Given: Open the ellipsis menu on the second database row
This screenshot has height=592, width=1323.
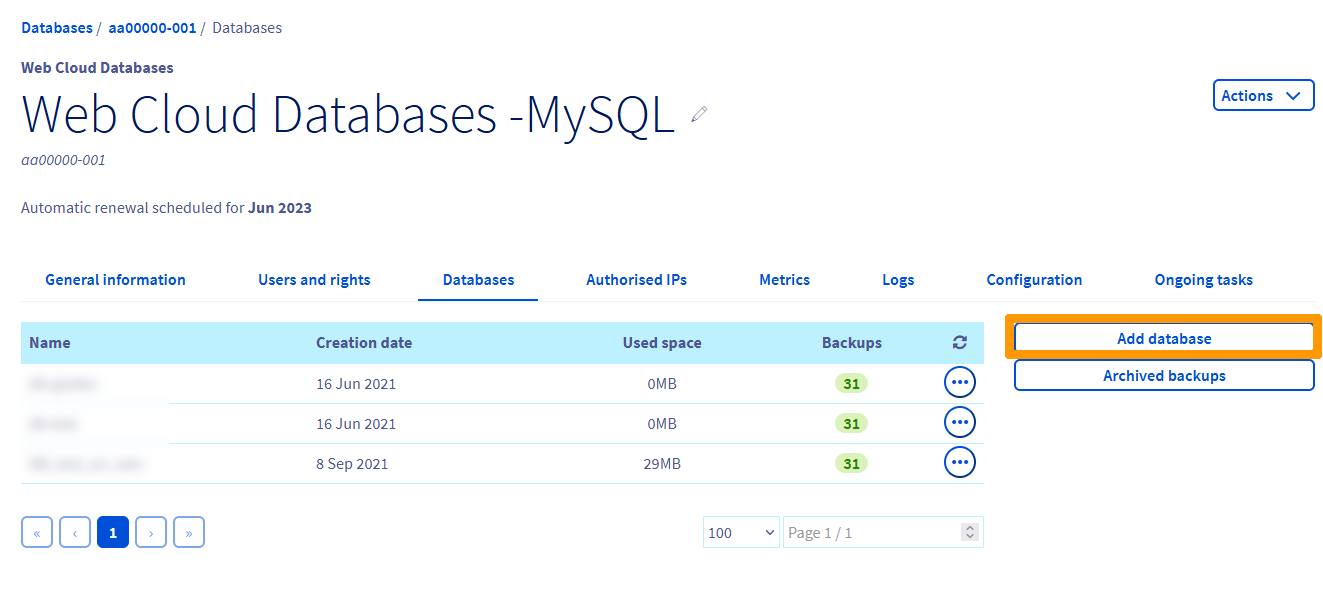Looking at the screenshot, I should point(959,422).
